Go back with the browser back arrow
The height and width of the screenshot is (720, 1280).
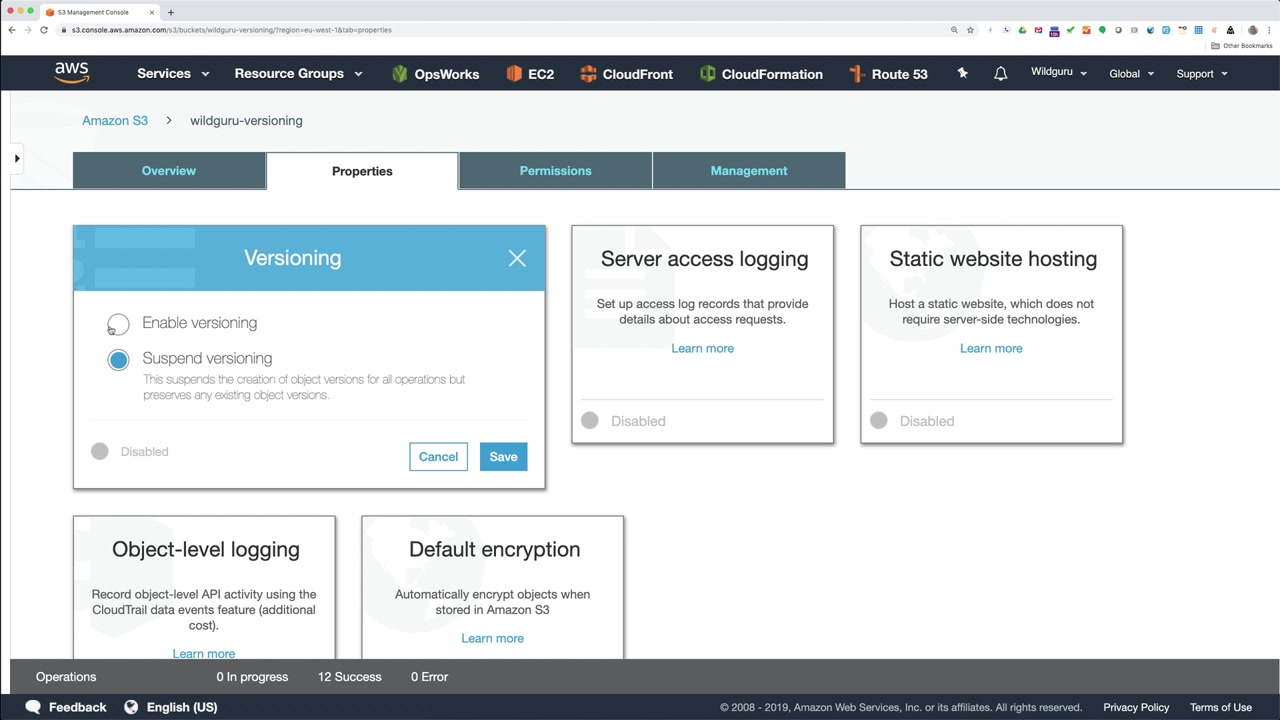point(12,30)
